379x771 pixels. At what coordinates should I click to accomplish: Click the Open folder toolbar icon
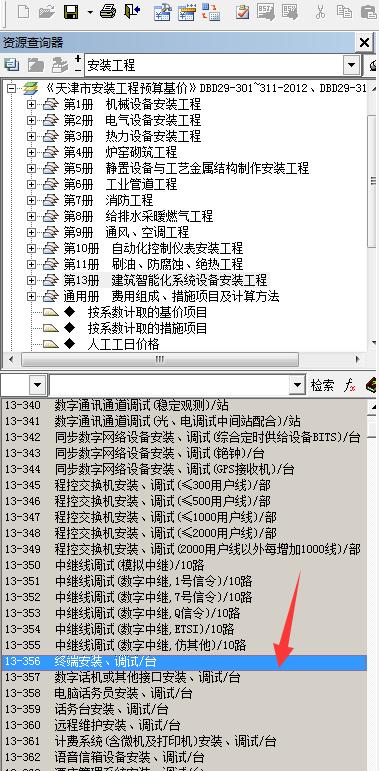[47, 11]
